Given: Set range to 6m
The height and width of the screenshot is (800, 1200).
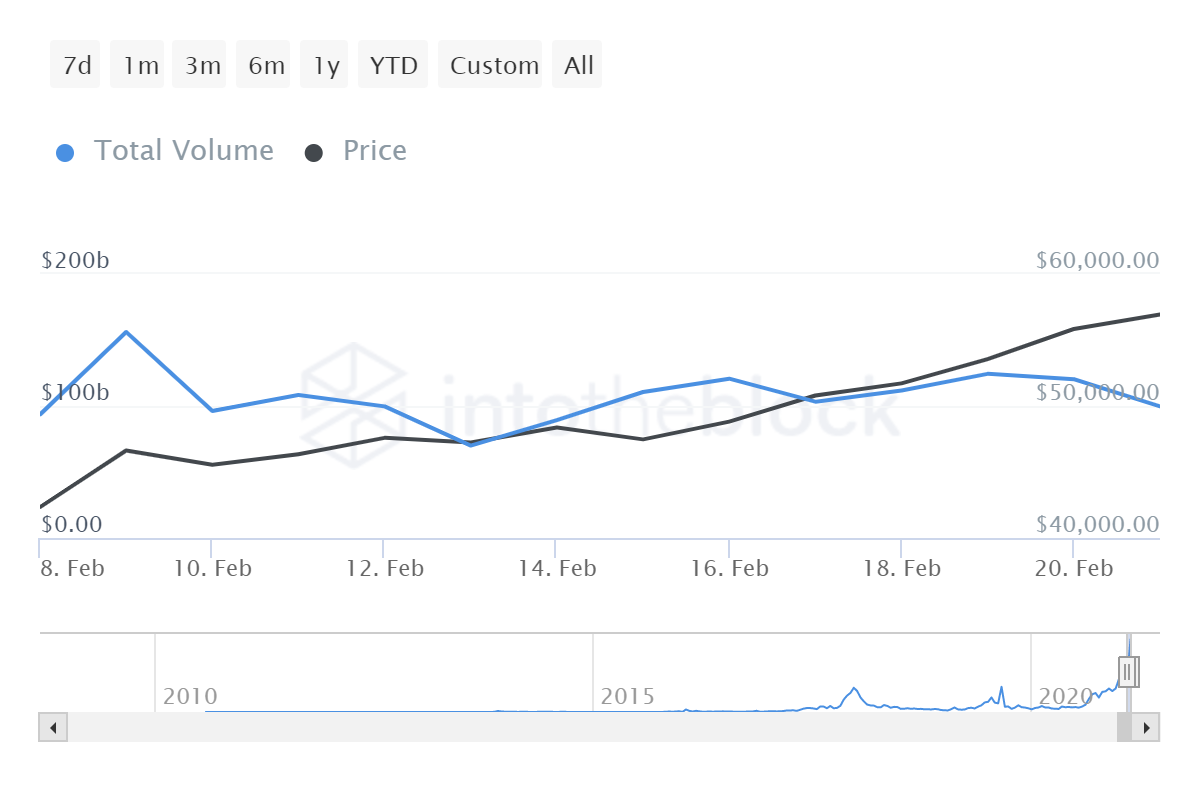Looking at the screenshot, I should pos(266,66).
